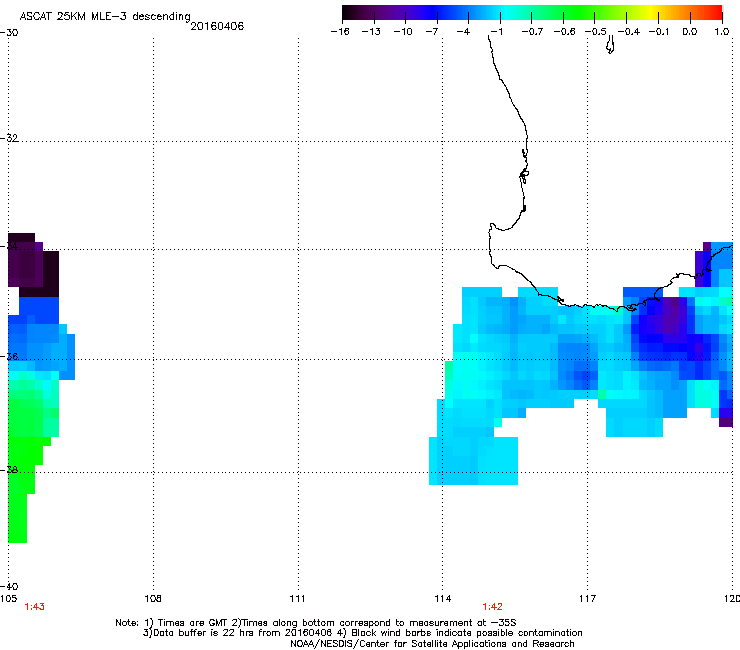Click the colorbar label -7
Image resolution: width=740 pixels, height=650 pixels.
tap(432, 32)
